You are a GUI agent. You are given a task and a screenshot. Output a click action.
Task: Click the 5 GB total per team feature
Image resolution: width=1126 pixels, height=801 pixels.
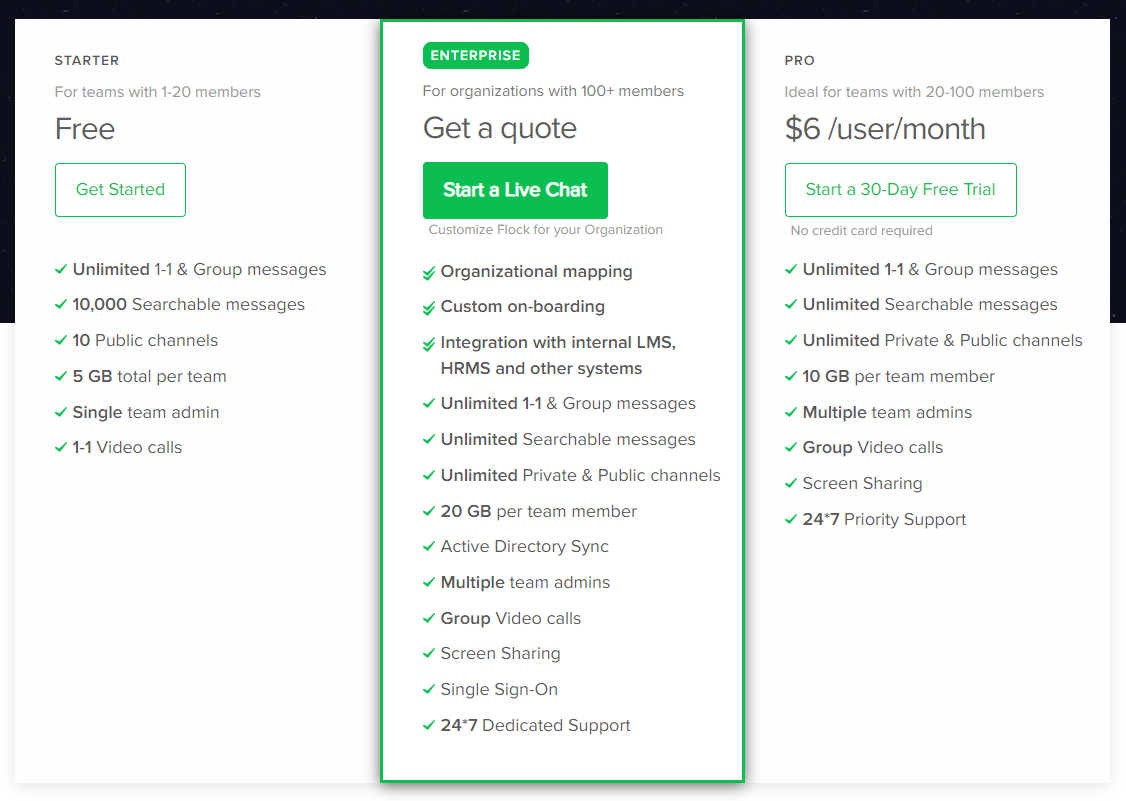(149, 377)
